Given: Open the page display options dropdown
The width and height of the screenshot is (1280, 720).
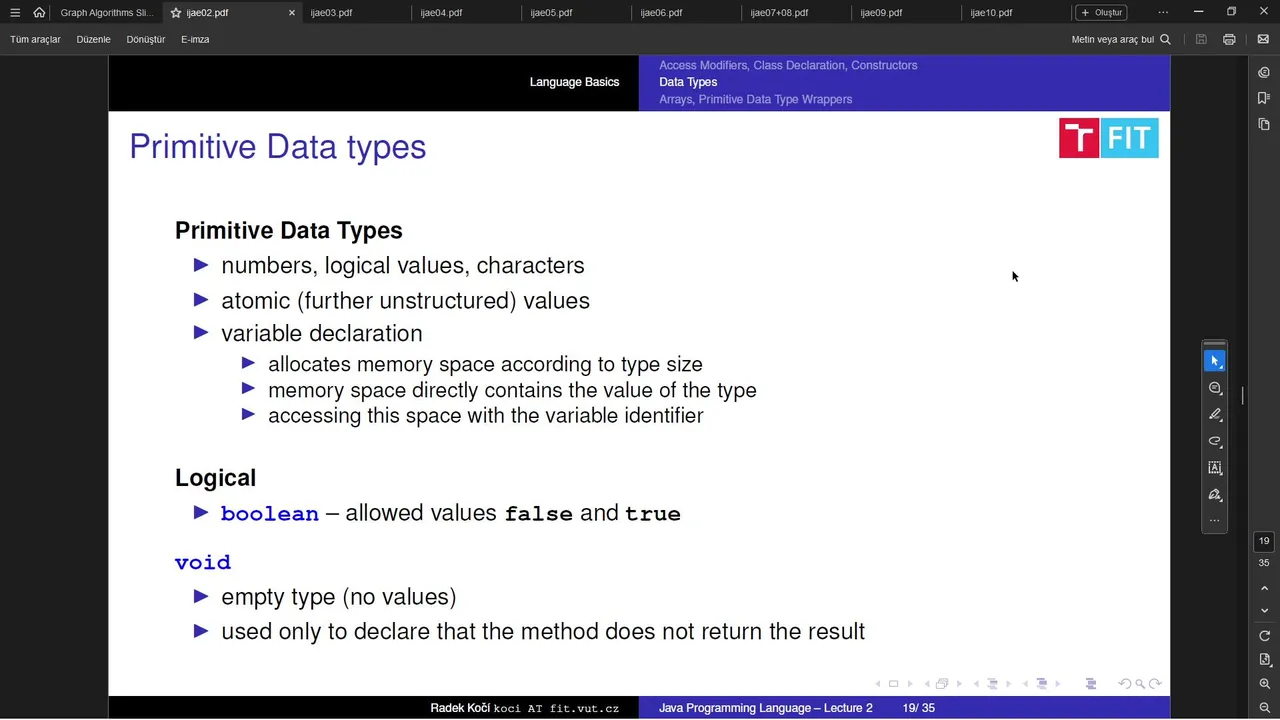Looking at the screenshot, I should (x=1264, y=660).
